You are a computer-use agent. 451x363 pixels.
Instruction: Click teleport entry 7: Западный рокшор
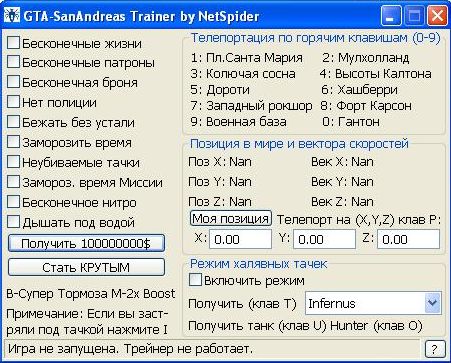coord(251,106)
